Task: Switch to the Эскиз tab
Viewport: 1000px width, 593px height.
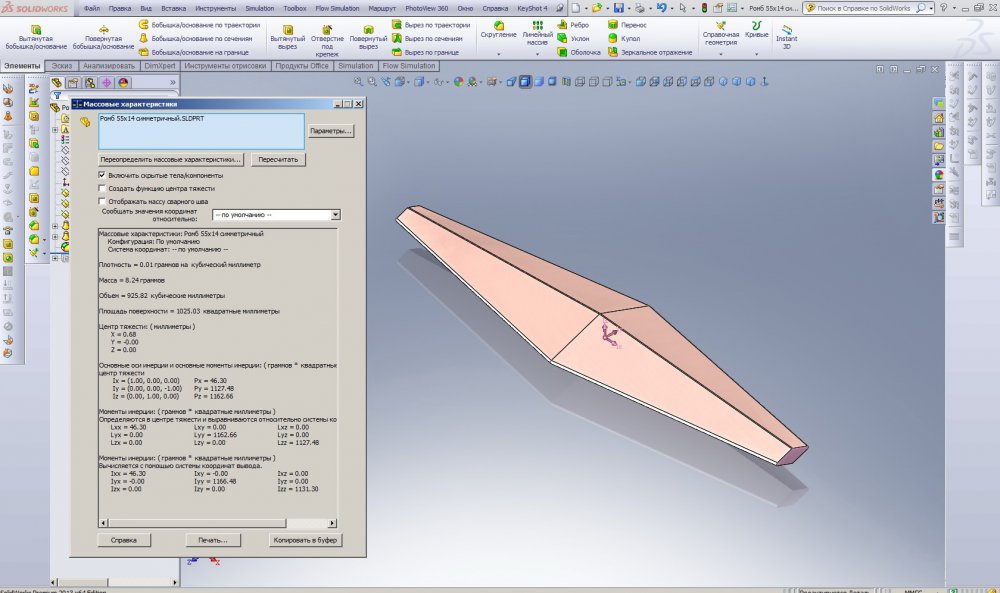Action: [61, 66]
